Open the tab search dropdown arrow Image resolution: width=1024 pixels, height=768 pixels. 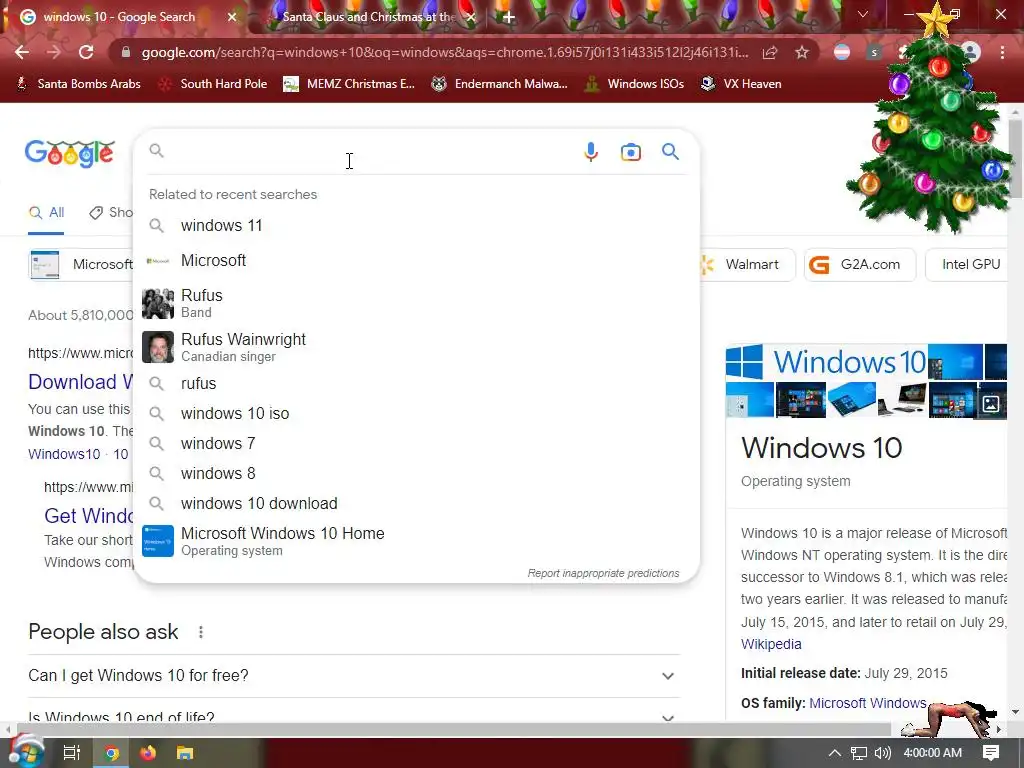862,14
